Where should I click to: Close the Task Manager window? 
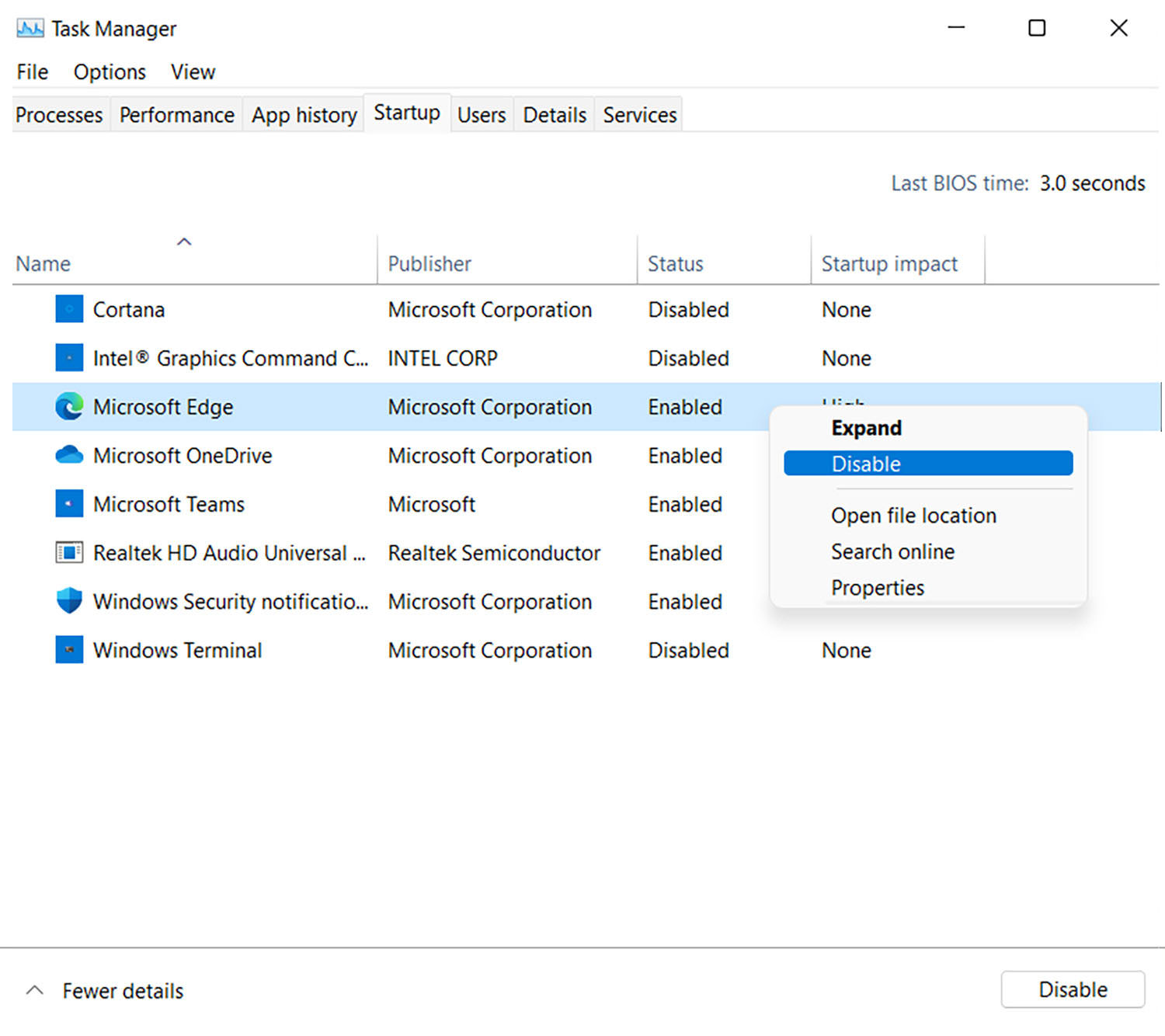pos(1118,28)
